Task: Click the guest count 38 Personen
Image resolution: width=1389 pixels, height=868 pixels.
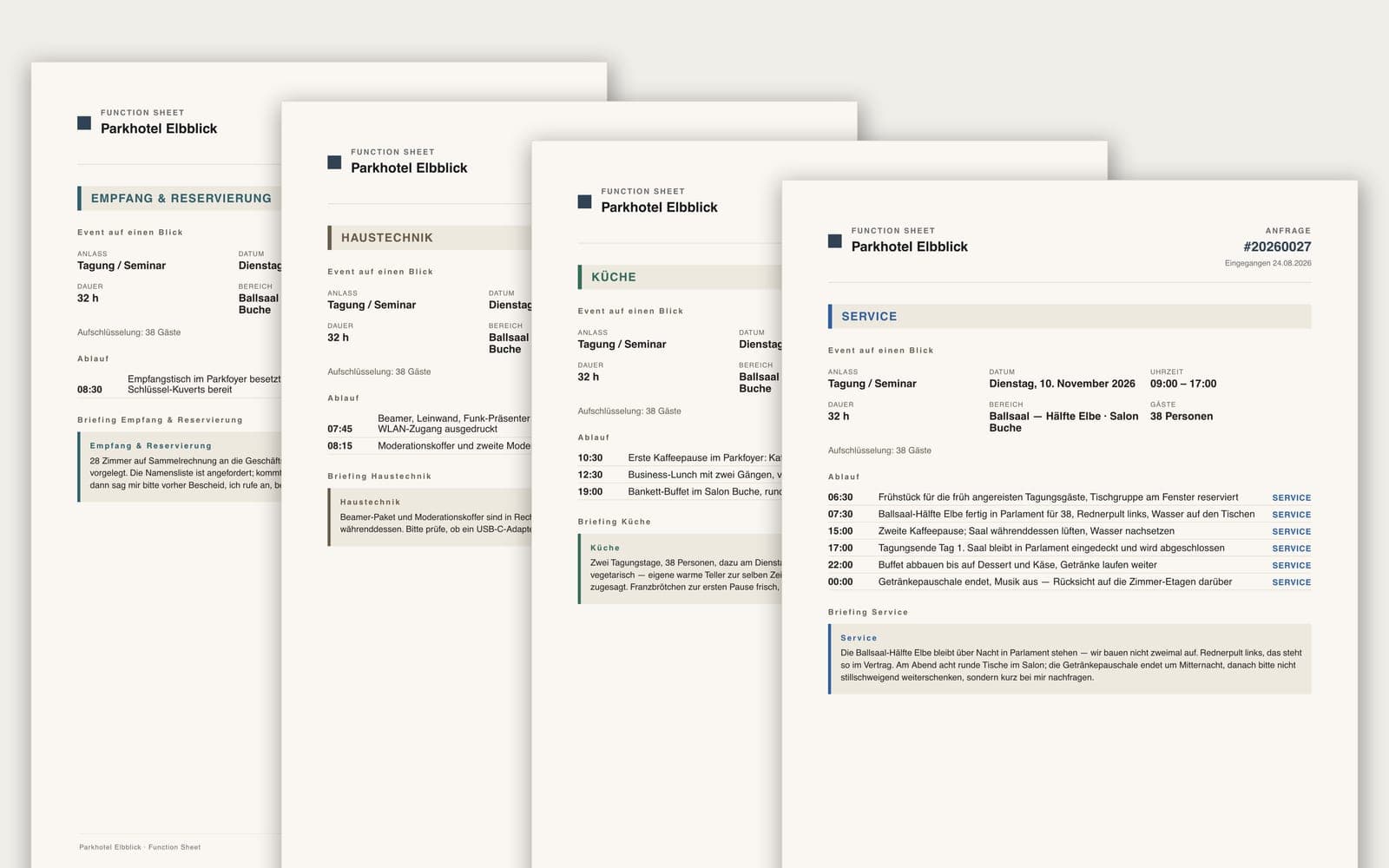Action: pos(1182,417)
